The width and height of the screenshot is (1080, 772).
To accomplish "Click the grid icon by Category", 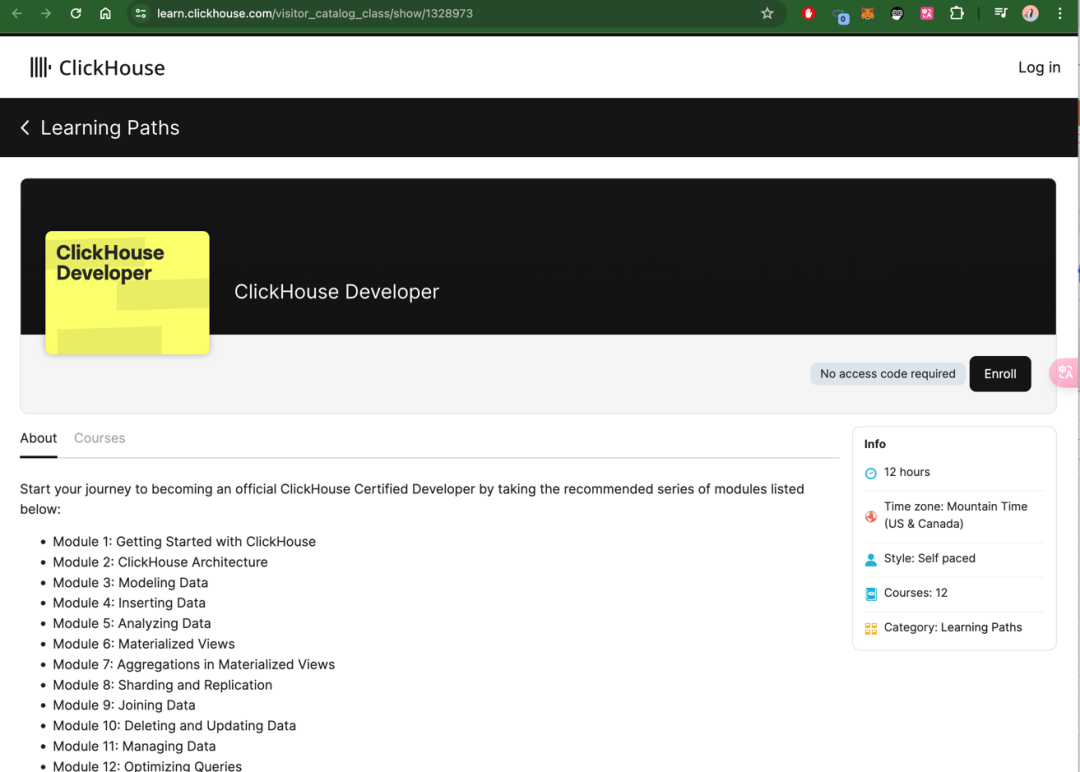I will tap(871, 628).
